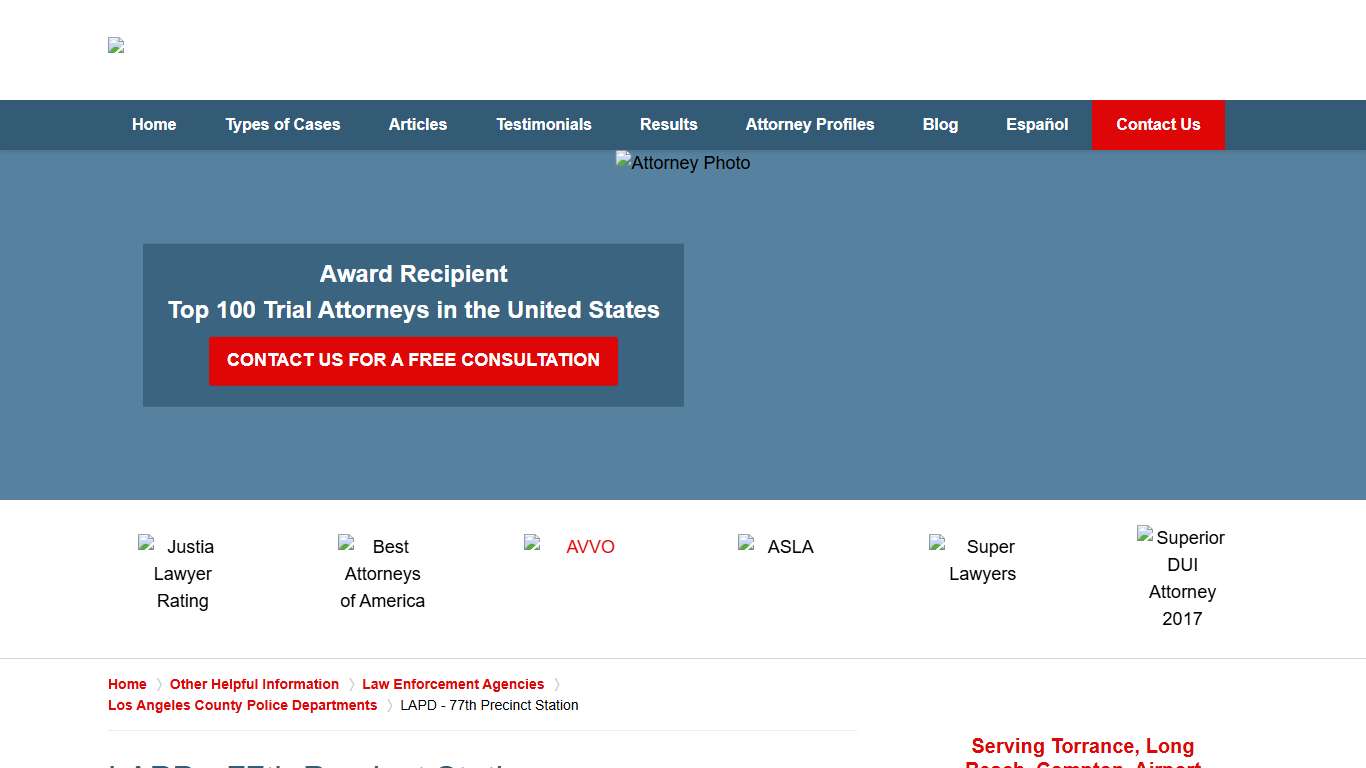View Attorney Profiles from the navigation bar

(810, 125)
